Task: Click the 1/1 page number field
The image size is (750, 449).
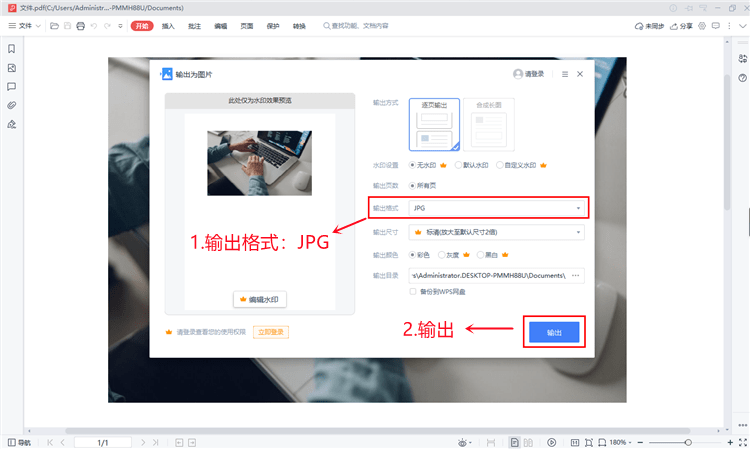Action: [x=103, y=443]
